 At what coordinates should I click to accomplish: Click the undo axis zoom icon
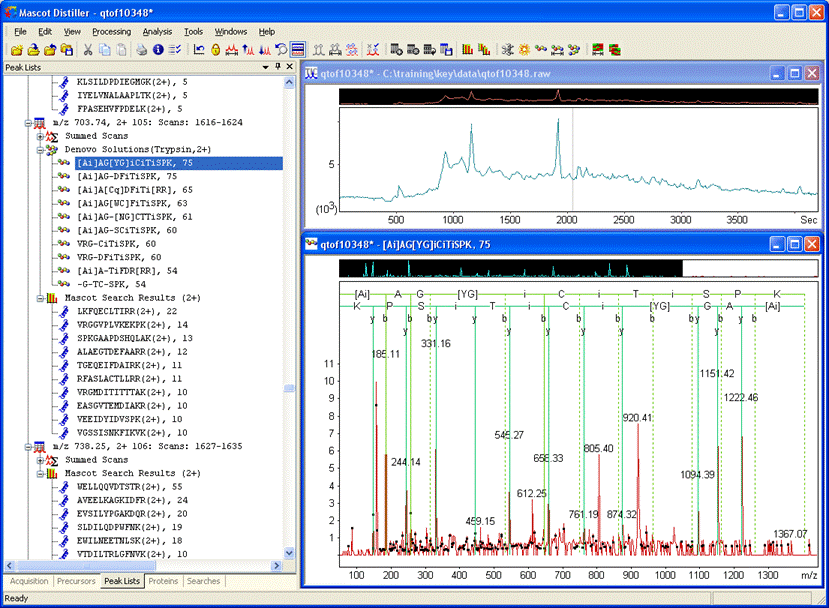point(199,50)
